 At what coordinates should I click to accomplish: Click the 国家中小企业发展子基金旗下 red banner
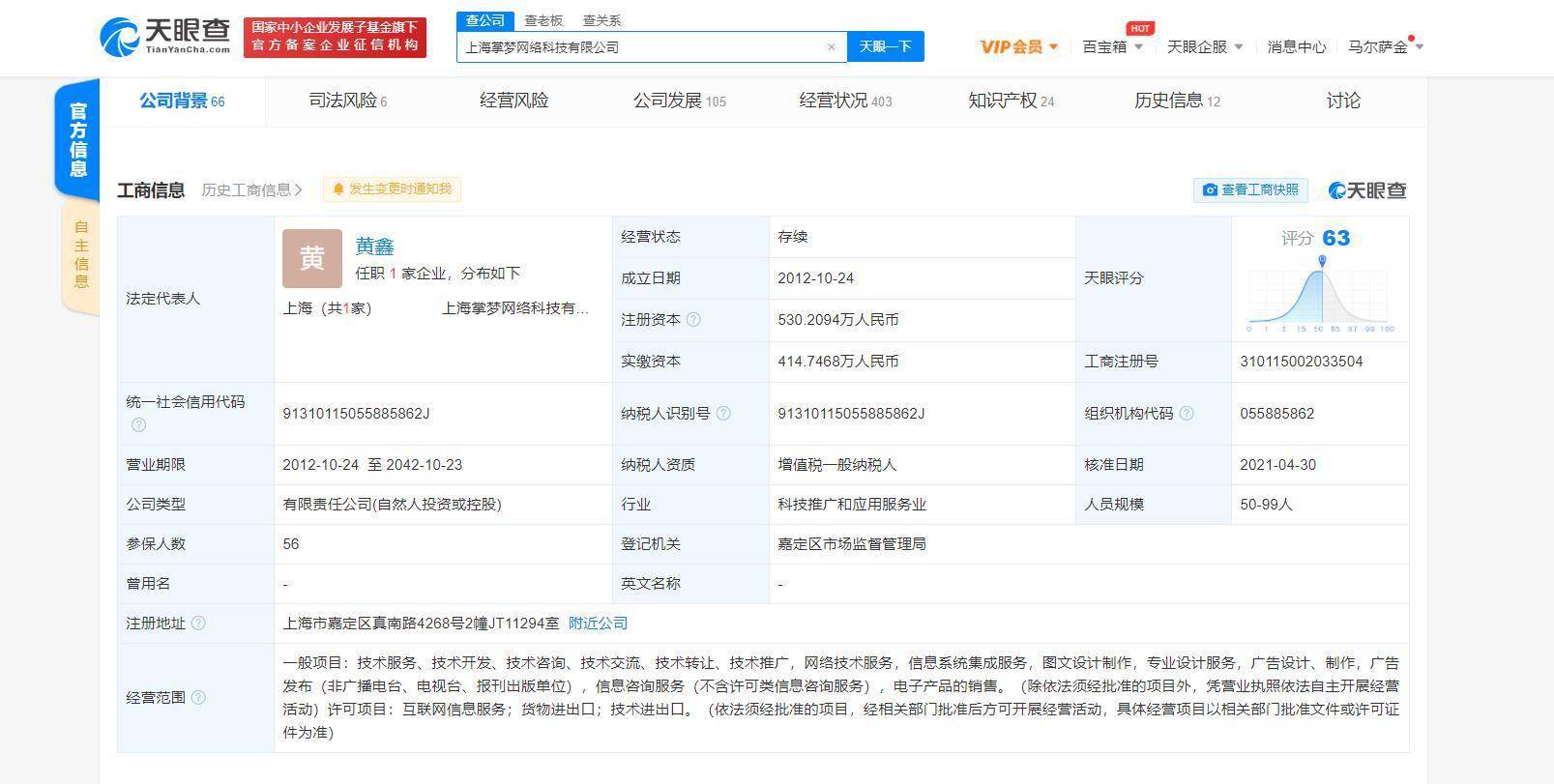point(335,37)
